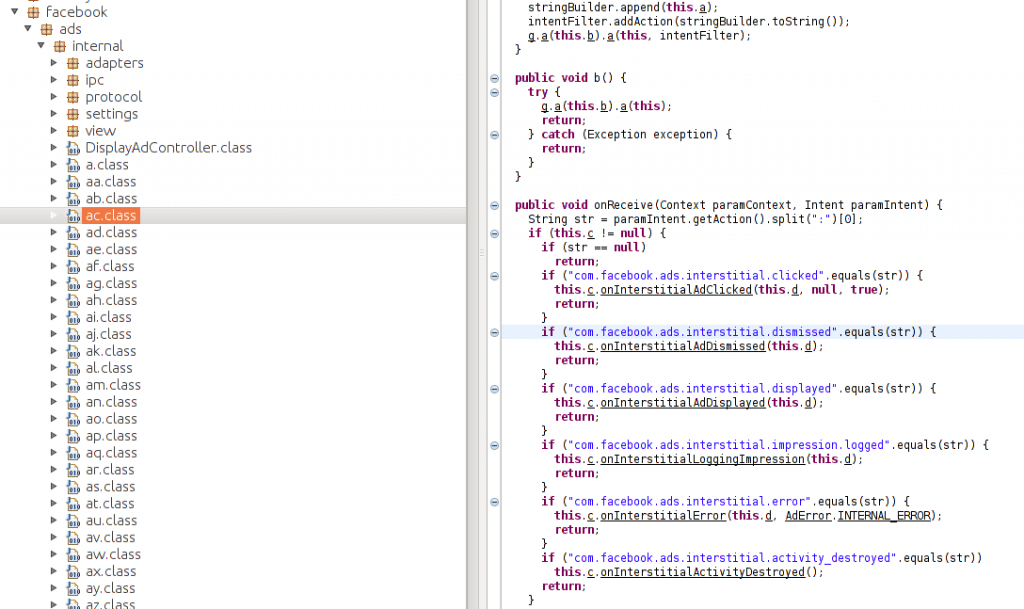Fold the try block in b()
The height and width of the screenshot is (609, 1024).
(494, 93)
